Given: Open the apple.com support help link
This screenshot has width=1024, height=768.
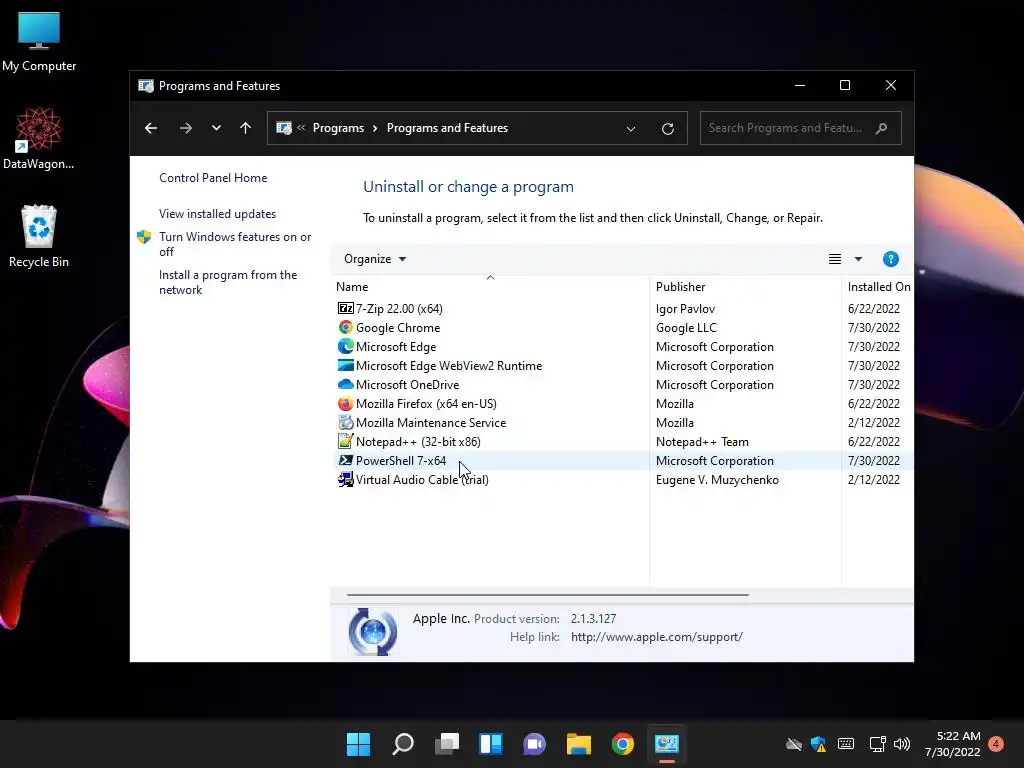Looking at the screenshot, I should coord(656,637).
